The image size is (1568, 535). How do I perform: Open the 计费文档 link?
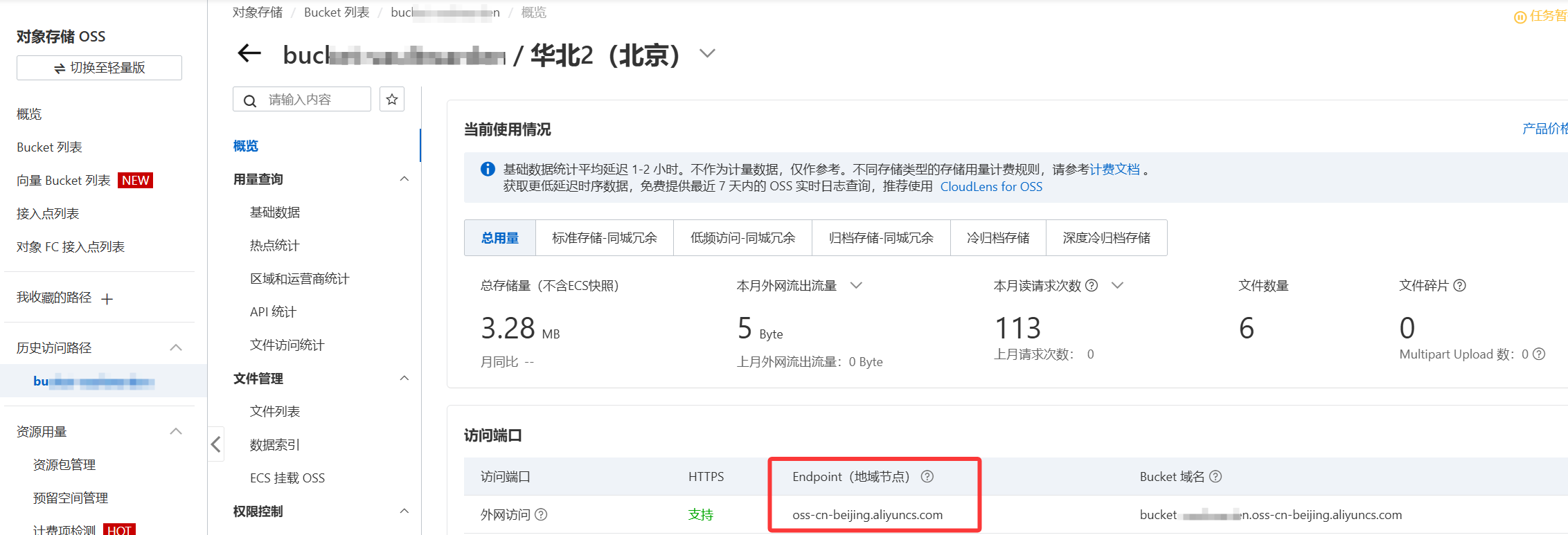point(1114,170)
